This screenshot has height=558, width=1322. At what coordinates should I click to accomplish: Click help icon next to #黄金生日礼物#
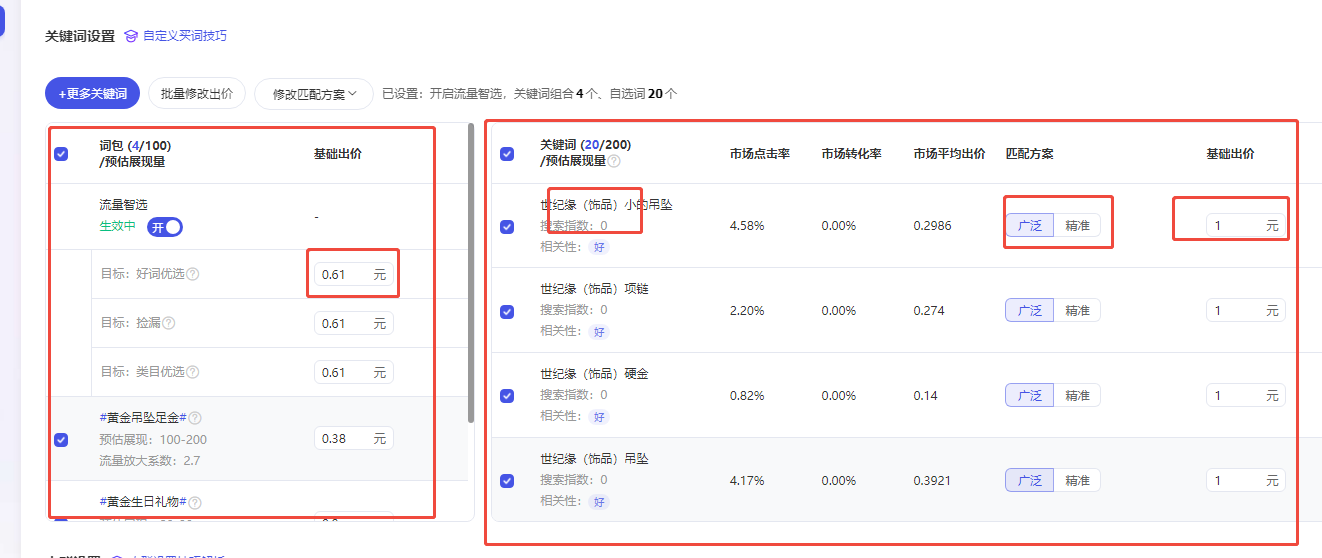(x=195, y=503)
